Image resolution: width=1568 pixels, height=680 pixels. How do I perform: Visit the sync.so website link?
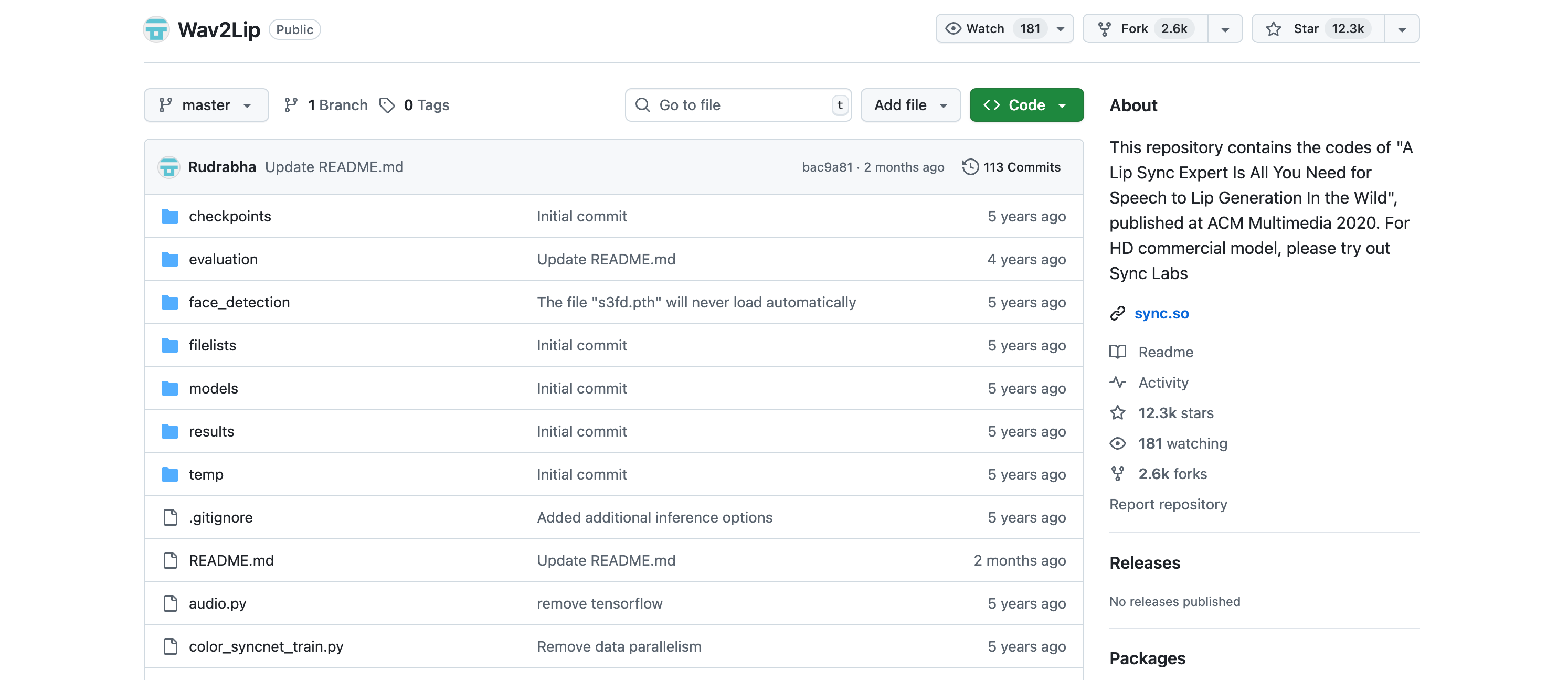coord(1161,314)
